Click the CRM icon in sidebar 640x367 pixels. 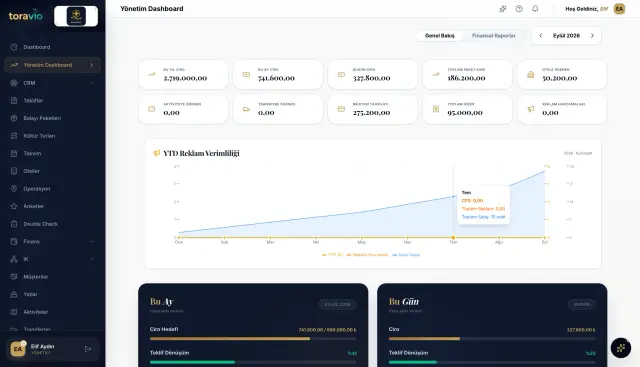coord(14,83)
